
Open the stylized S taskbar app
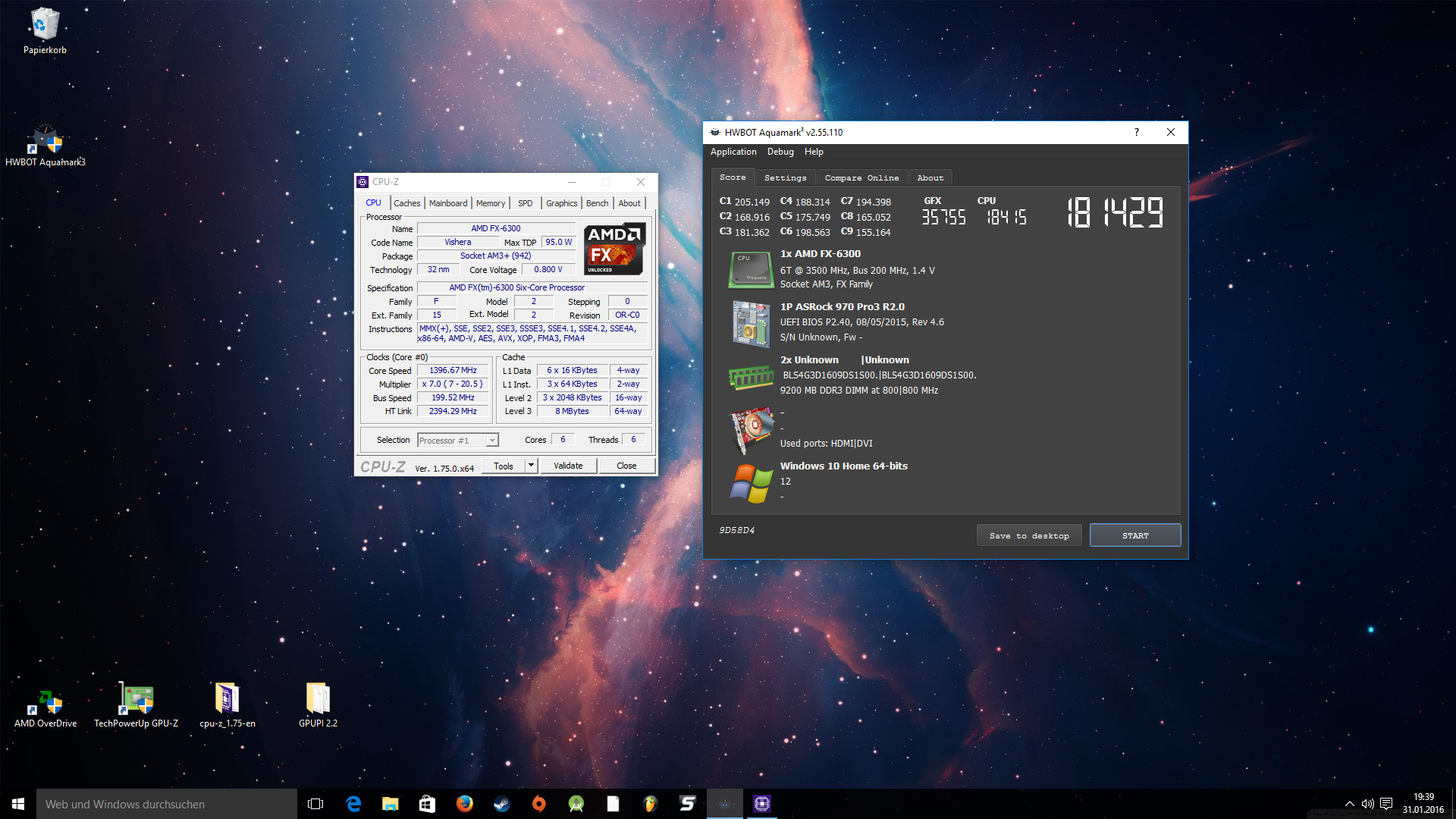687,804
